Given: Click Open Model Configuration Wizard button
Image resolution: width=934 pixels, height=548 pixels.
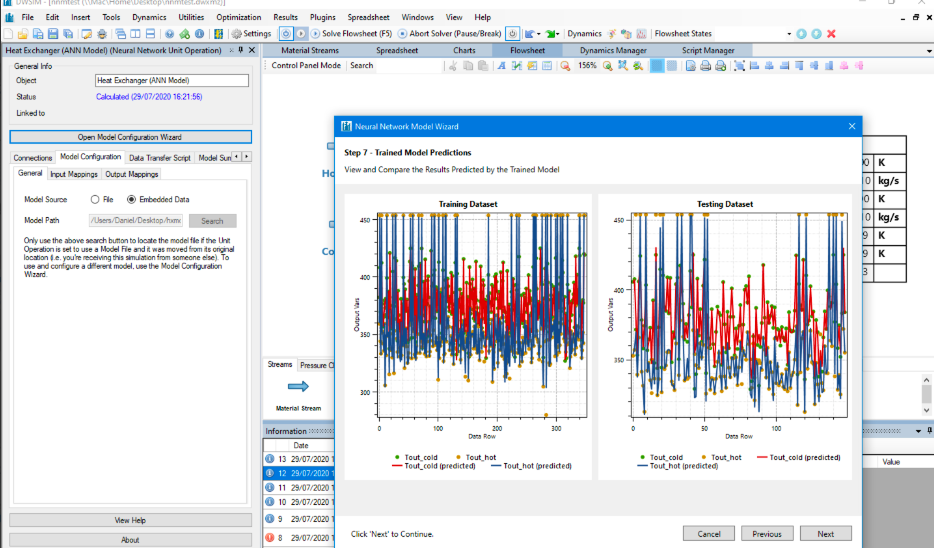Looking at the screenshot, I should pyautogui.click(x=130, y=137).
